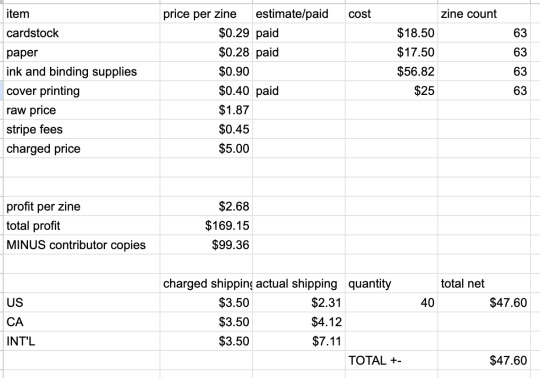Screen dimensions: 540x378
Task: Select the 'price per zine' header cell
Action: [x=206, y=14]
